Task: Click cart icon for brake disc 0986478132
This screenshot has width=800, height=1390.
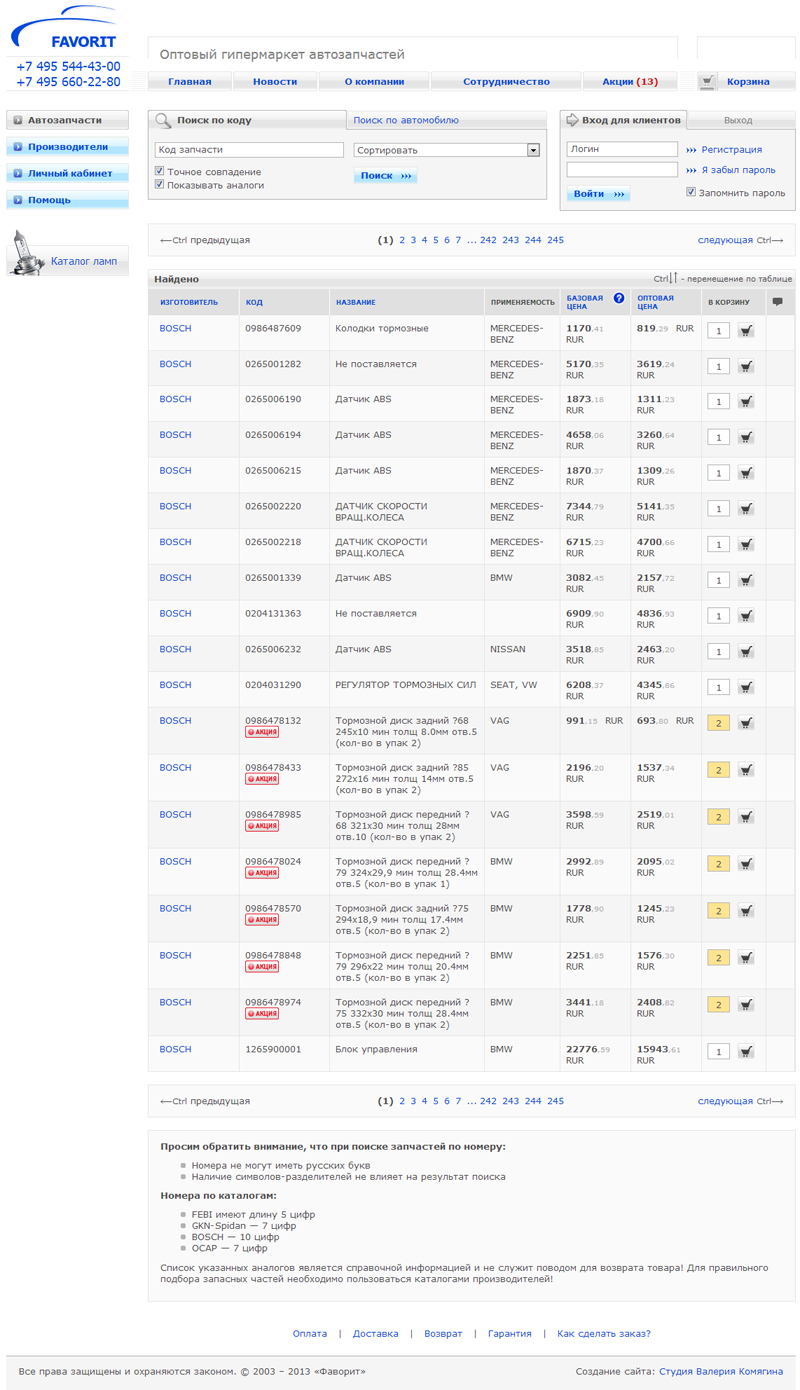Action: (x=746, y=724)
